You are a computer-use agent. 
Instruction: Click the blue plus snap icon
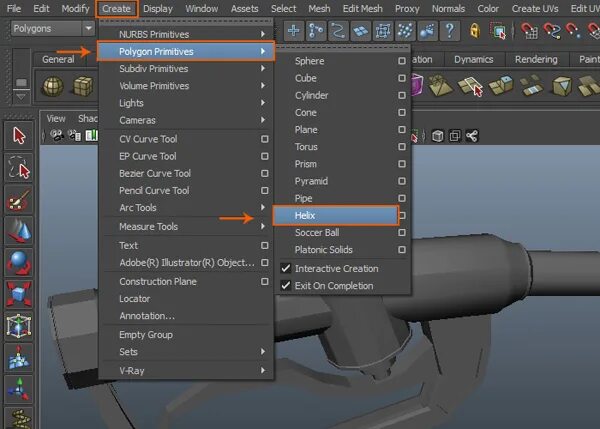[293, 31]
